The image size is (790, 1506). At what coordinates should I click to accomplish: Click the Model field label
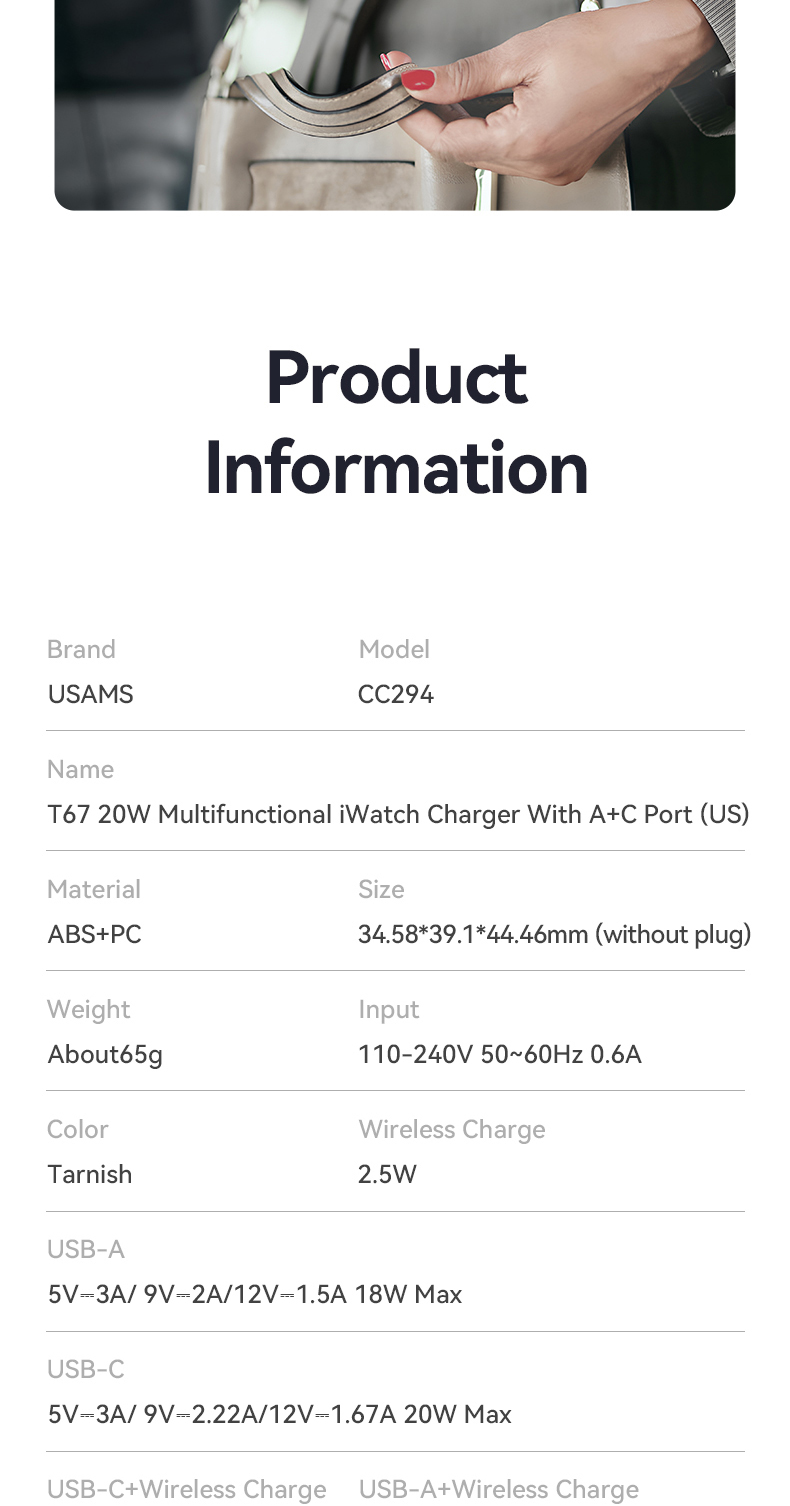click(x=394, y=649)
